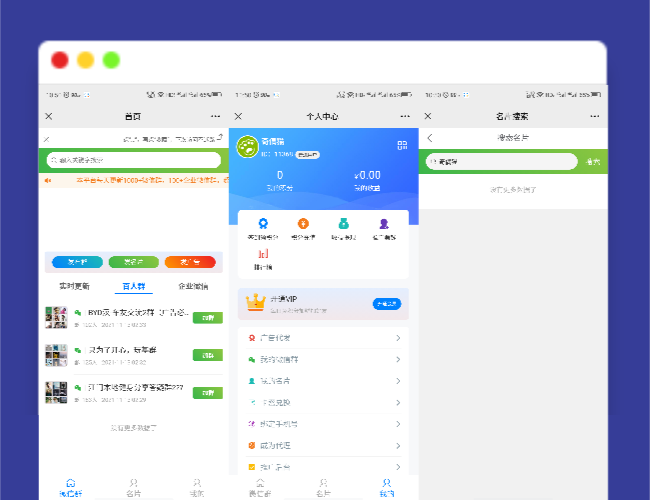This screenshot has width=650, height=500.
Task: Switch to the 百人群 tab
Action: (133, 286)
